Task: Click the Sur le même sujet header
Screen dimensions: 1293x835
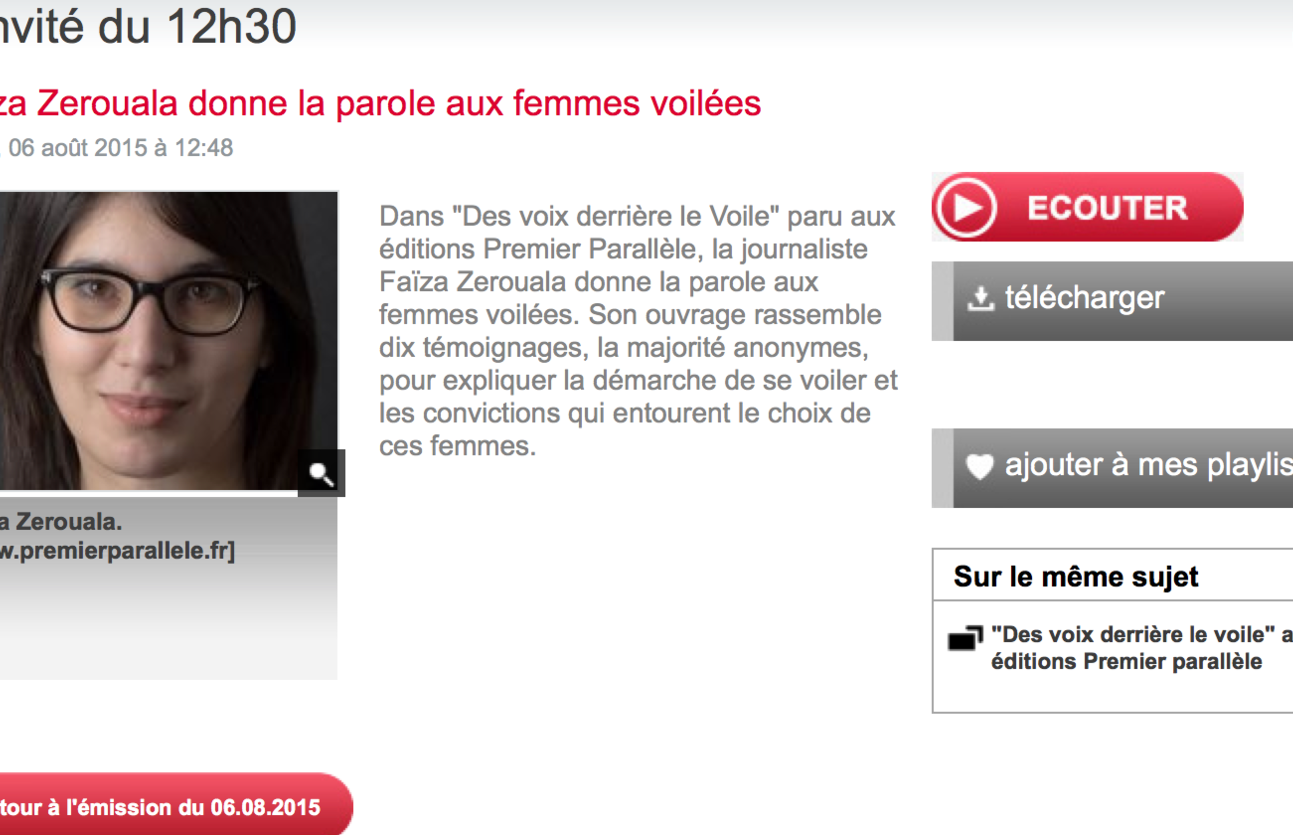Action: tap(1076, 577)
